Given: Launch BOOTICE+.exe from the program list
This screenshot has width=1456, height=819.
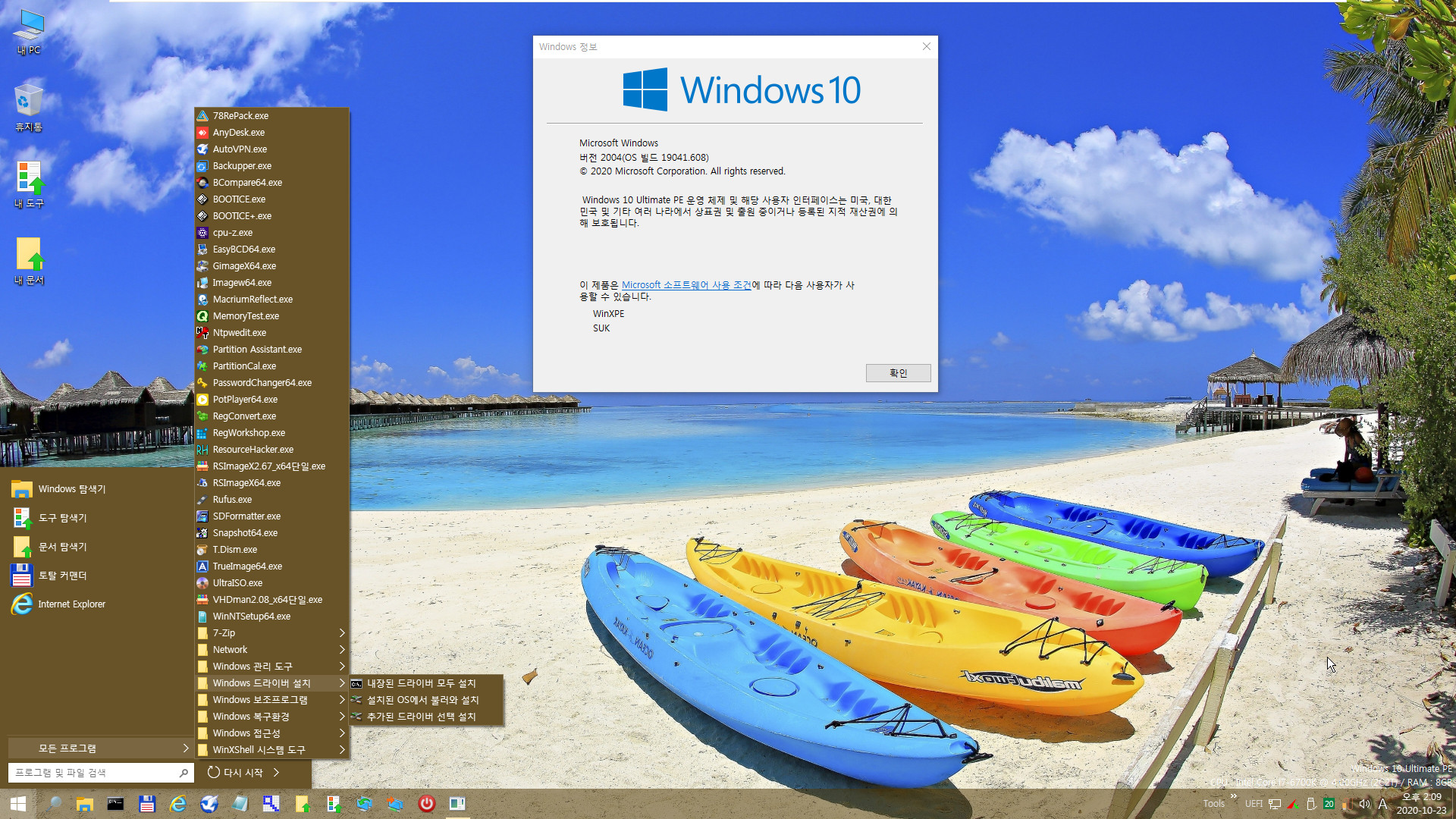Looking at the screenshot, I should click(x=271, y=216).
